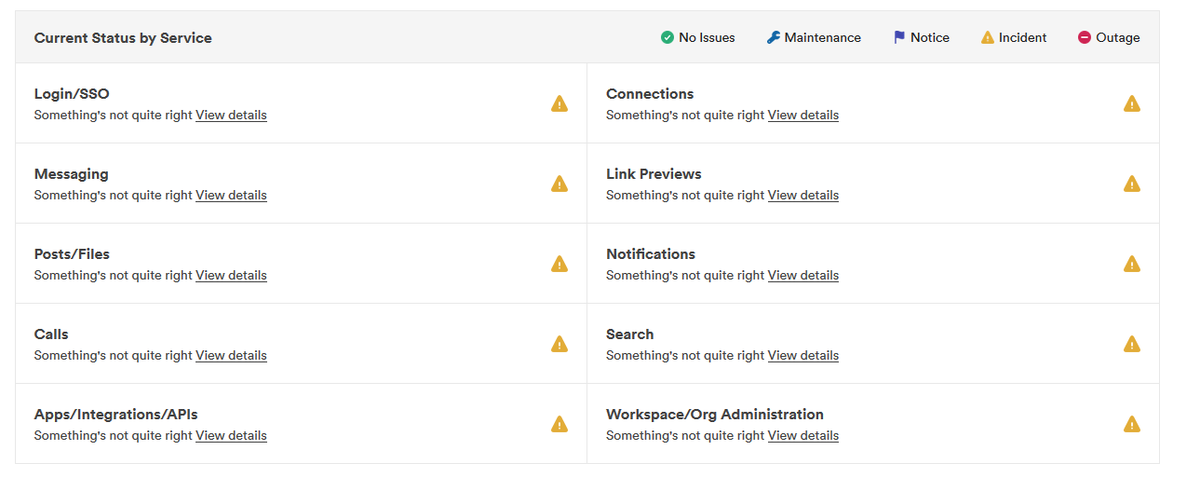
Task: Open View details for Login/SSO
Action: point(231,115)
